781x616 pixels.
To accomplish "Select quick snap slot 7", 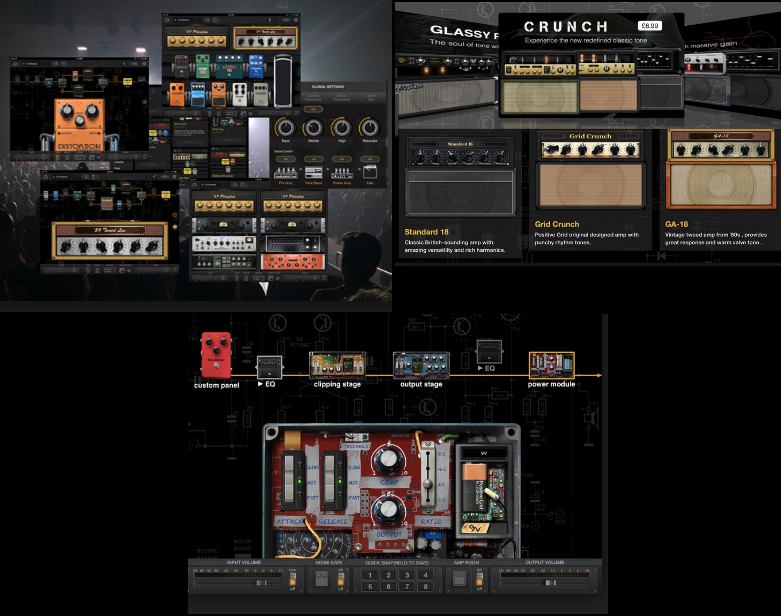I will [x=407, y=586].
